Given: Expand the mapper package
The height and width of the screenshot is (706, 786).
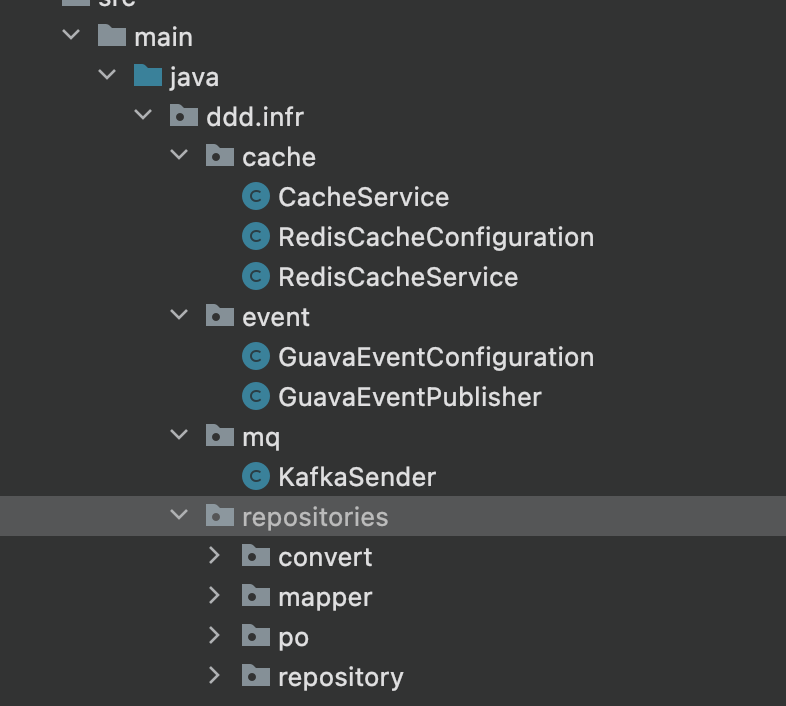Looking at the screenshot, I should (214, 595).
